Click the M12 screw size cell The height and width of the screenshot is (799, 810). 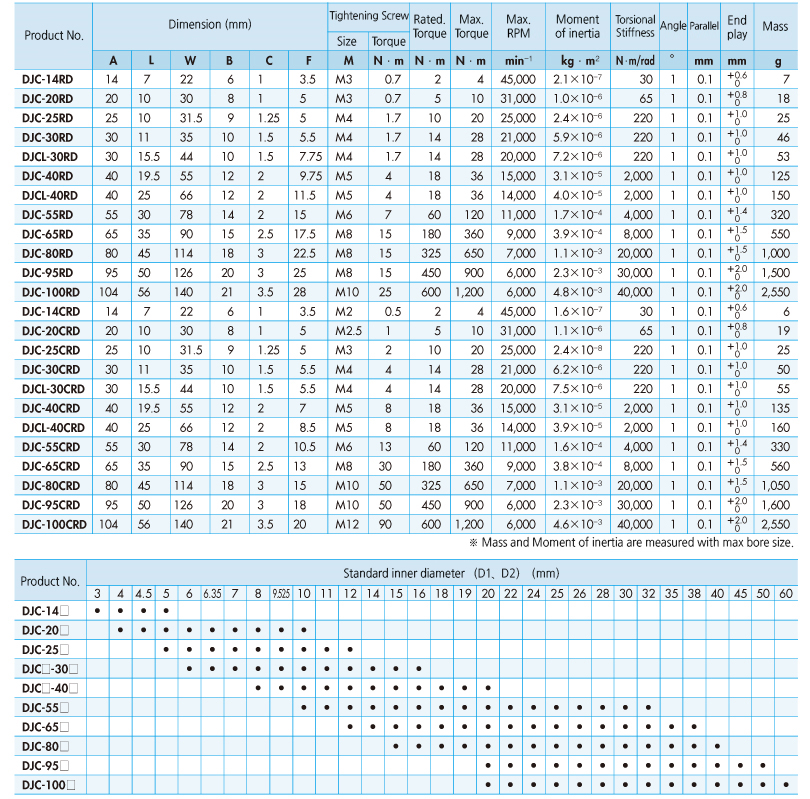[x=347, y=524]
